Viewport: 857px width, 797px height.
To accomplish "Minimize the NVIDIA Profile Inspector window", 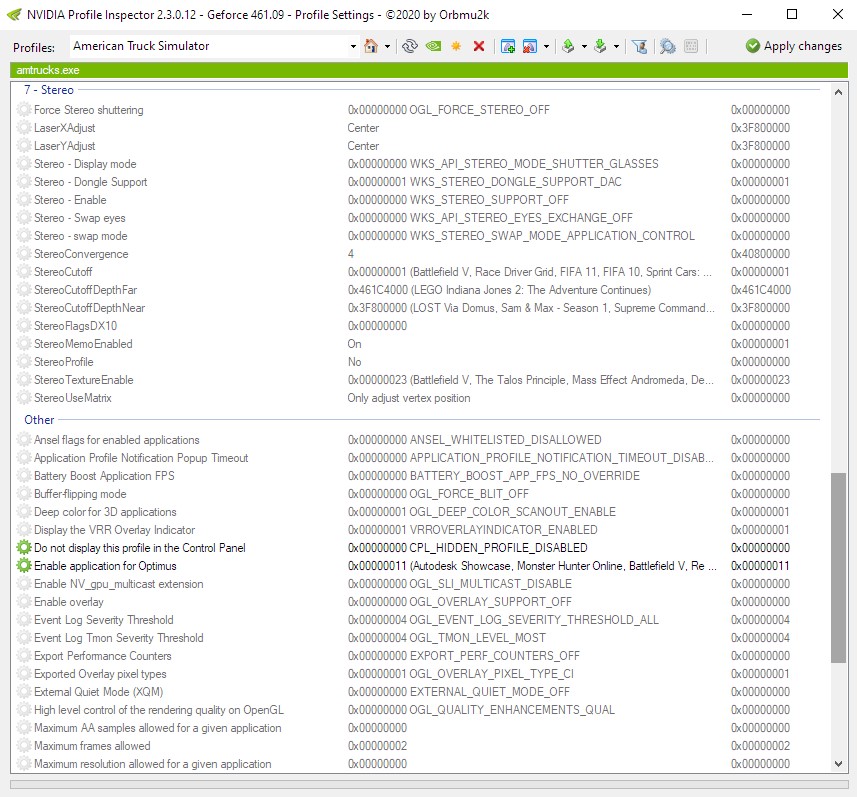I will pos(747,14).
